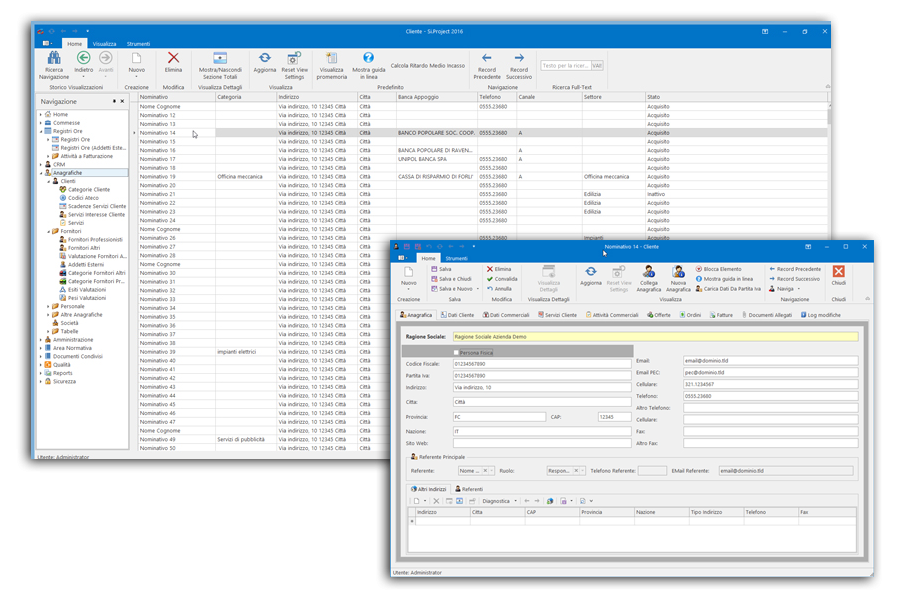Open the Naviga dropdown
Image resolution: width=905 pixels, height=598 pixels.
point(784,289)
